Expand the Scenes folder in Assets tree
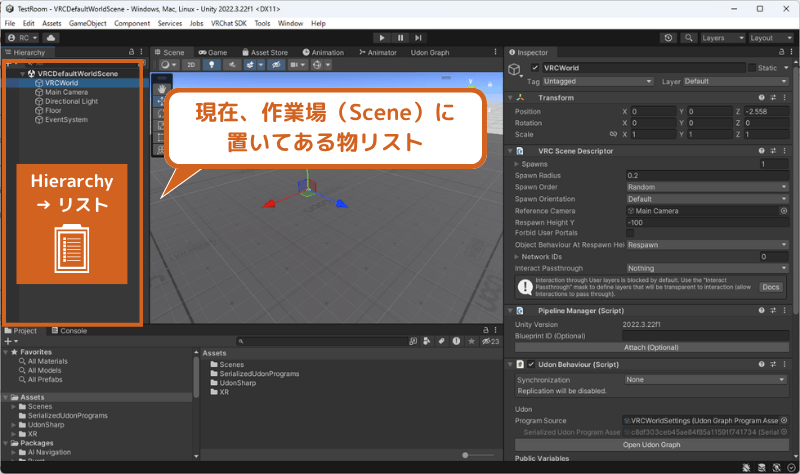800x474 pixels. tap(13, 407)
